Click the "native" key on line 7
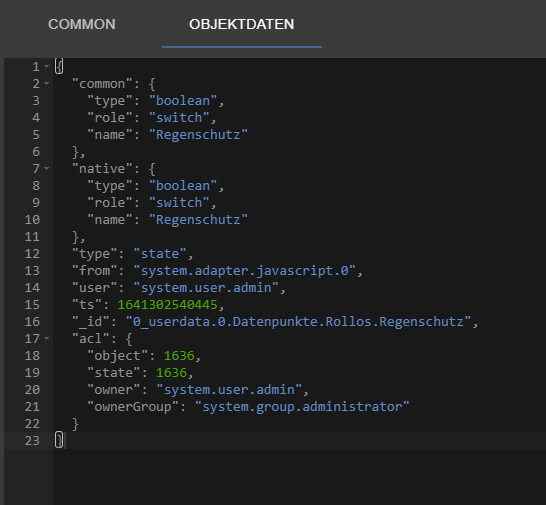546x505 pixels. point(102,169)
